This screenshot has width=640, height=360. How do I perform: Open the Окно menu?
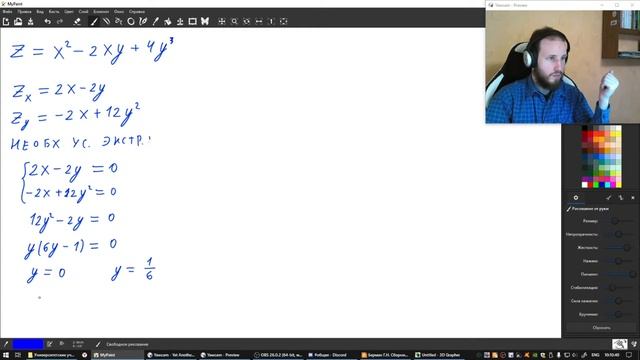coord(119,11)
